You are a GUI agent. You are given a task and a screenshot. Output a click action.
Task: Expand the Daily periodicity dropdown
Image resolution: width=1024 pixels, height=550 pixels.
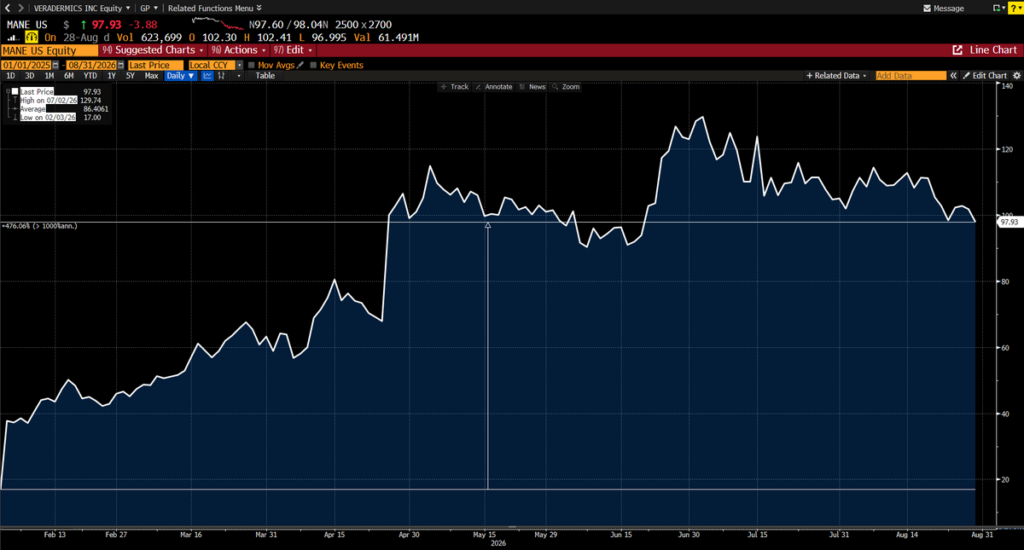(x=180, y=76)
